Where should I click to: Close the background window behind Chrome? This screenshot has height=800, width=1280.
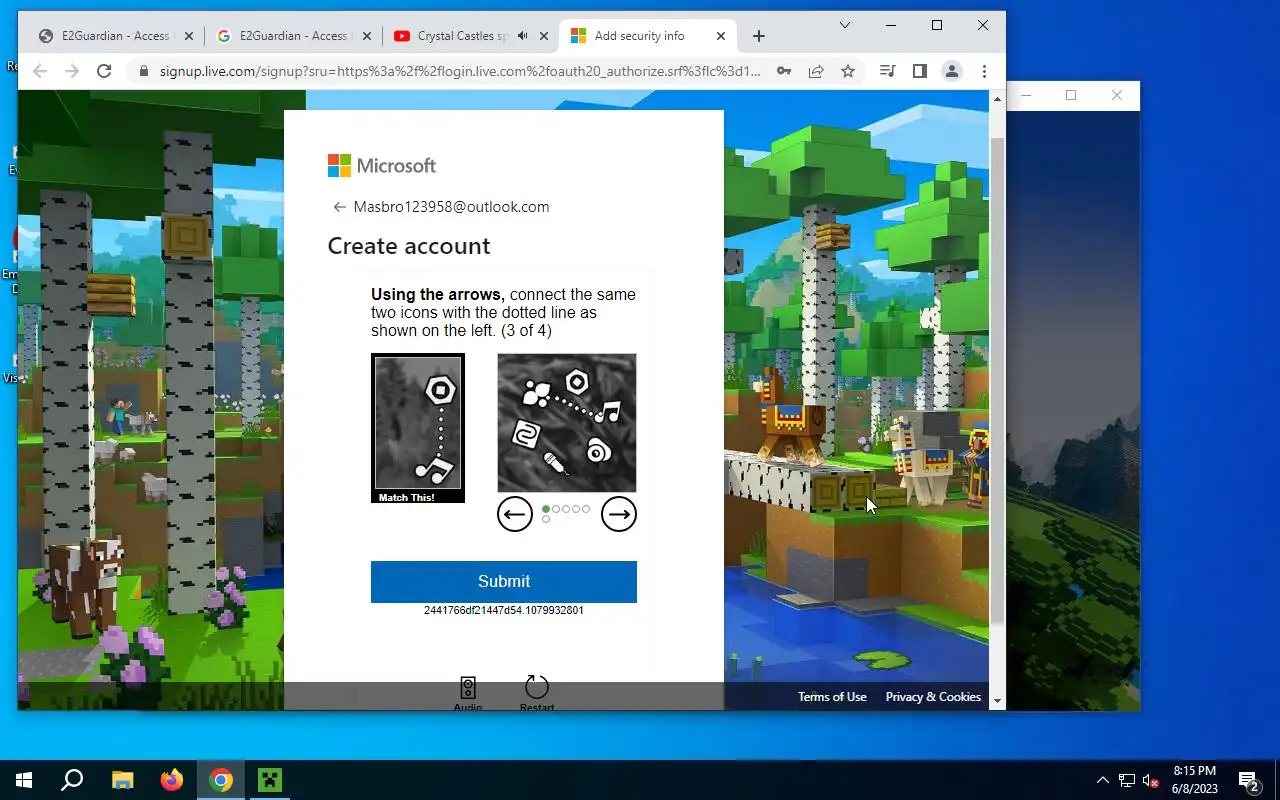1117,95
